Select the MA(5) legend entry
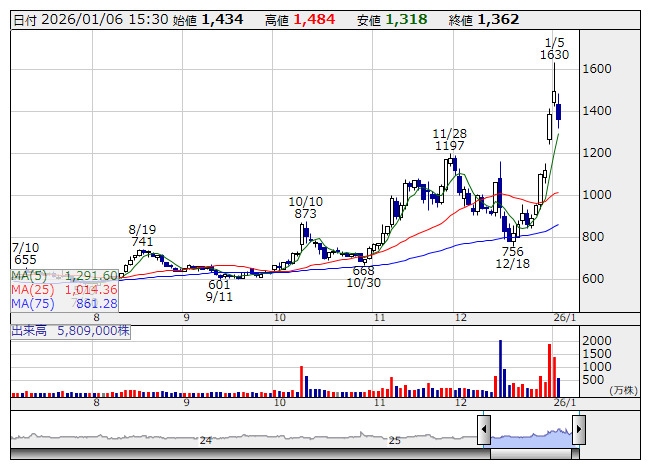Viewport: 653px width, 470px height. click(66, 275)
